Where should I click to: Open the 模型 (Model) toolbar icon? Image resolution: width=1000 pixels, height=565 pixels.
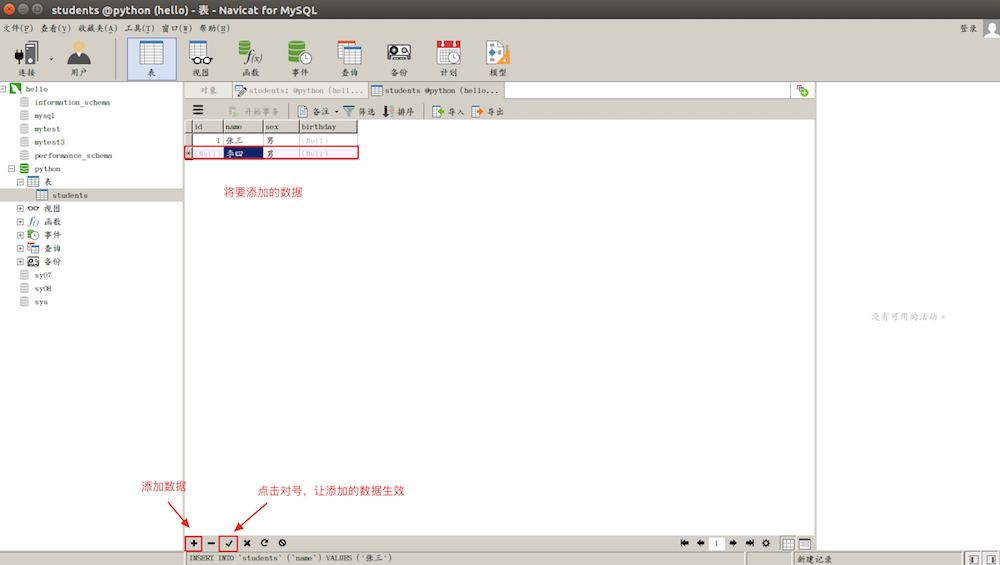click(x=497, y=58)
